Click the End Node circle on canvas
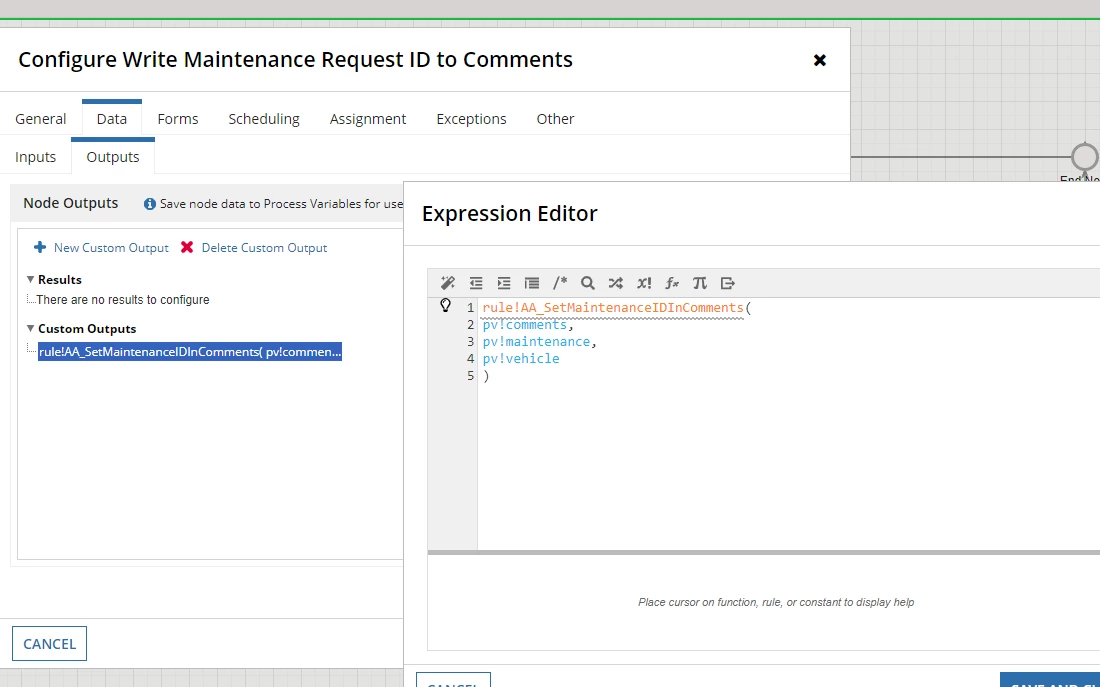The height and width of the screenshot is (687, 1100). point(1085,156)
